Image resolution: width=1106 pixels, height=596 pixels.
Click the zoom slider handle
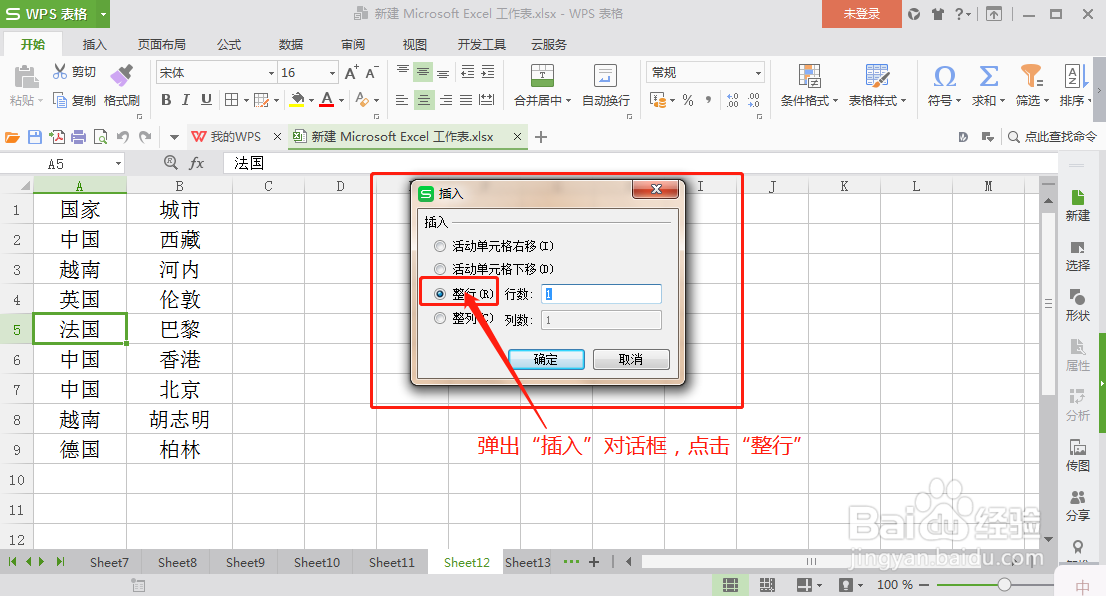(1004, 585)
